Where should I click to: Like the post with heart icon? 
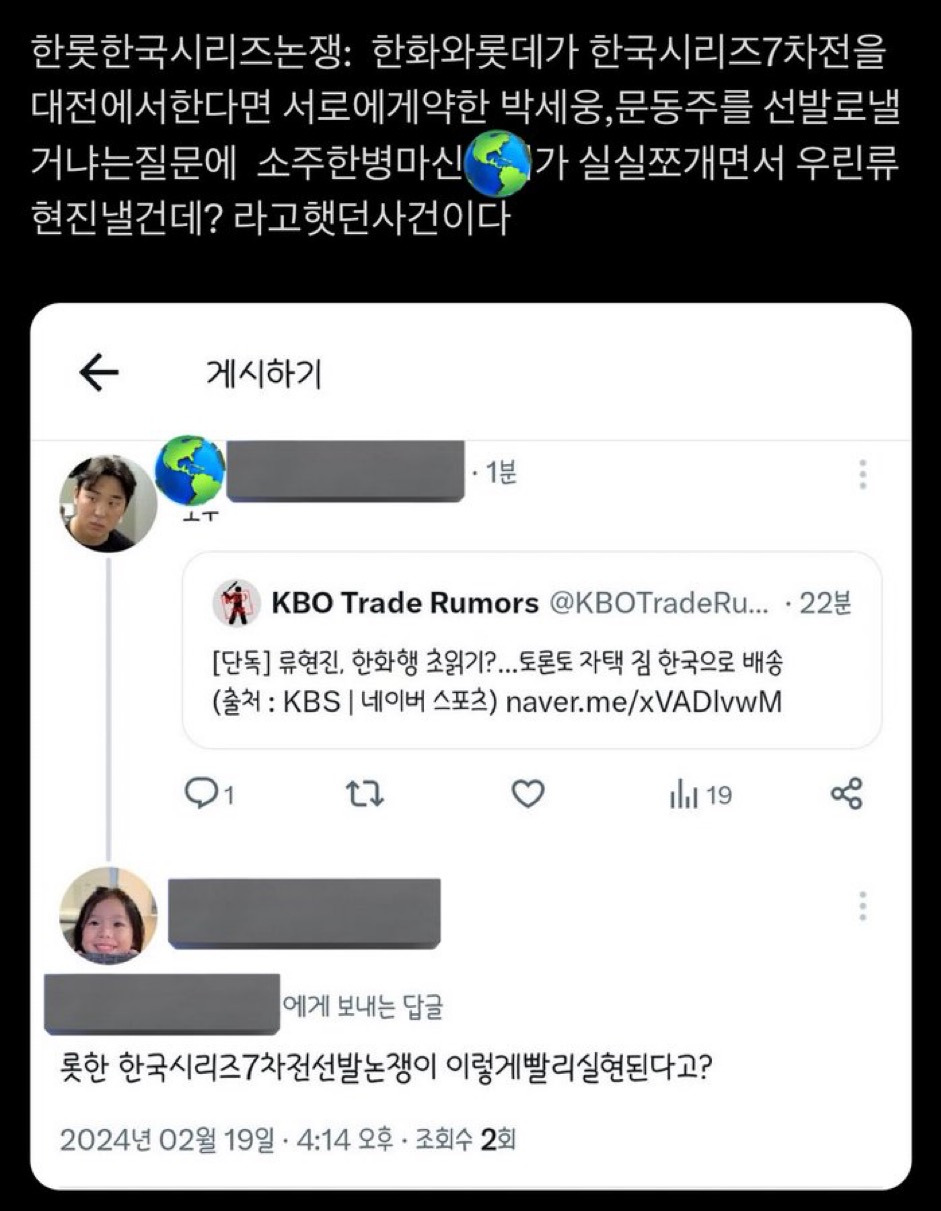528,795
